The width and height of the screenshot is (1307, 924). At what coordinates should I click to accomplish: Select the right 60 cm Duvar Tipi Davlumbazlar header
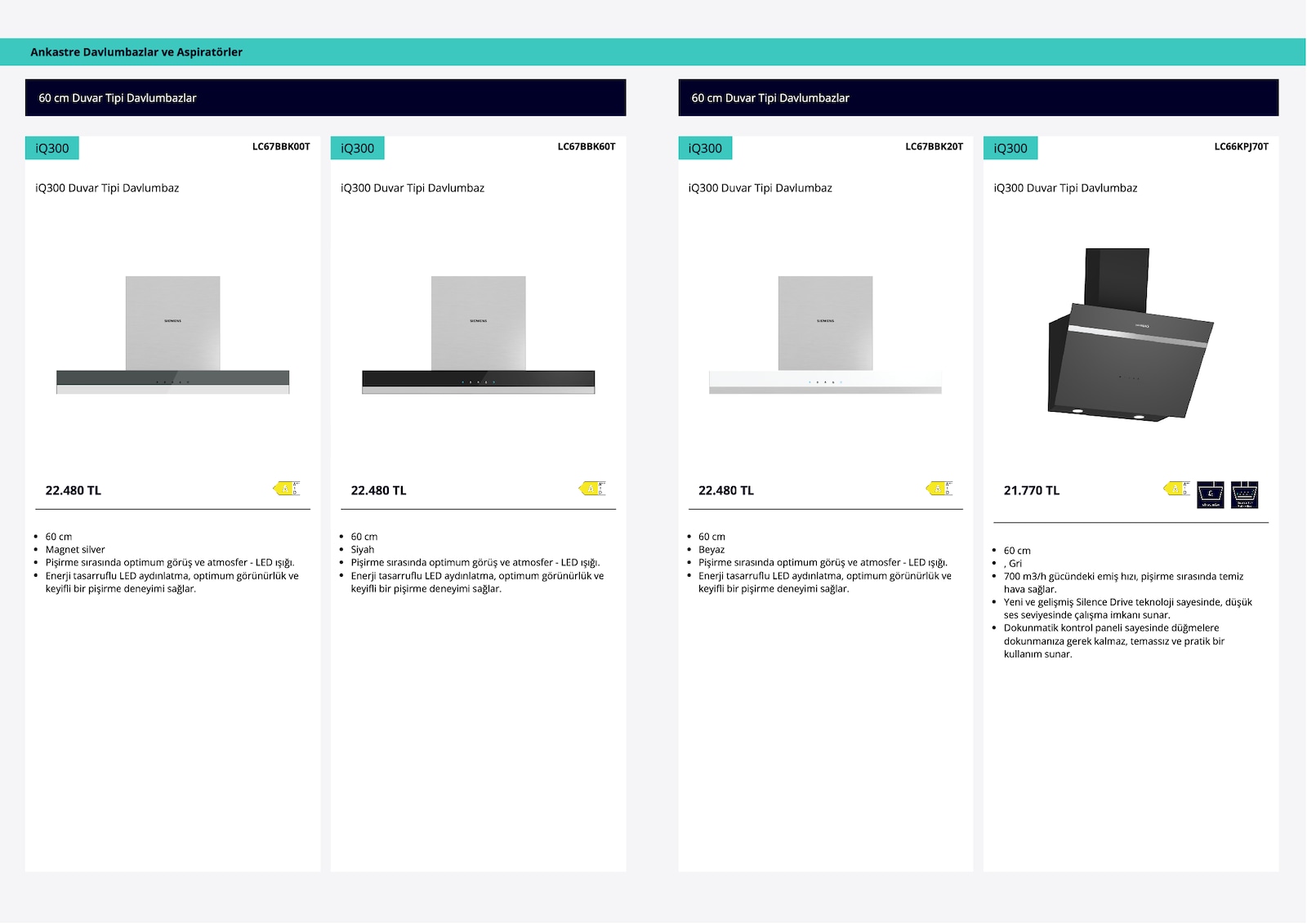[x=978, y=97]
